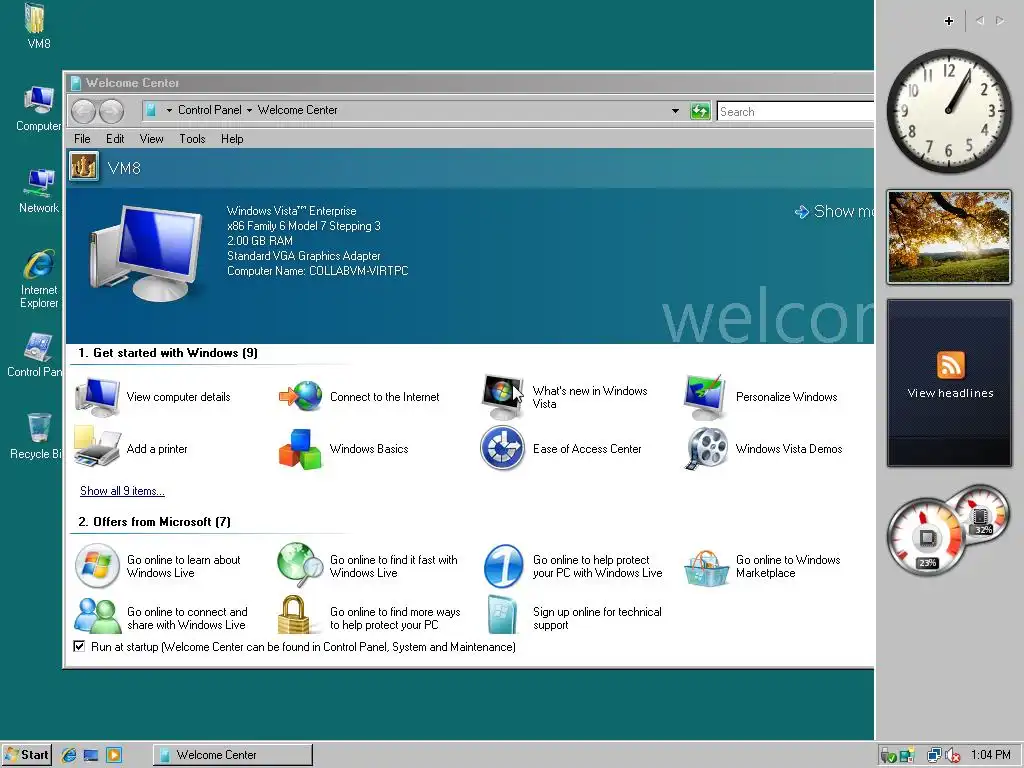
Task: Click the VM8 user account picture
Action: 84,167
